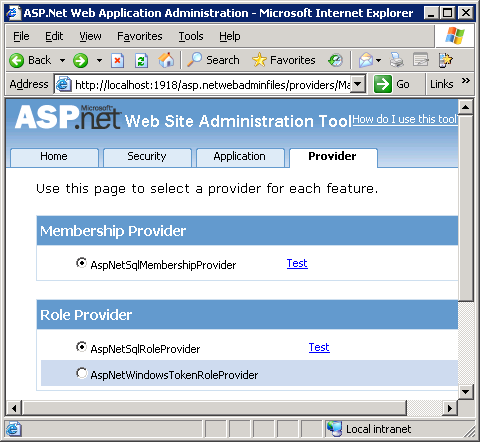Click Test link for membership provider
This screenshot has height=442, width=480.
297,263
